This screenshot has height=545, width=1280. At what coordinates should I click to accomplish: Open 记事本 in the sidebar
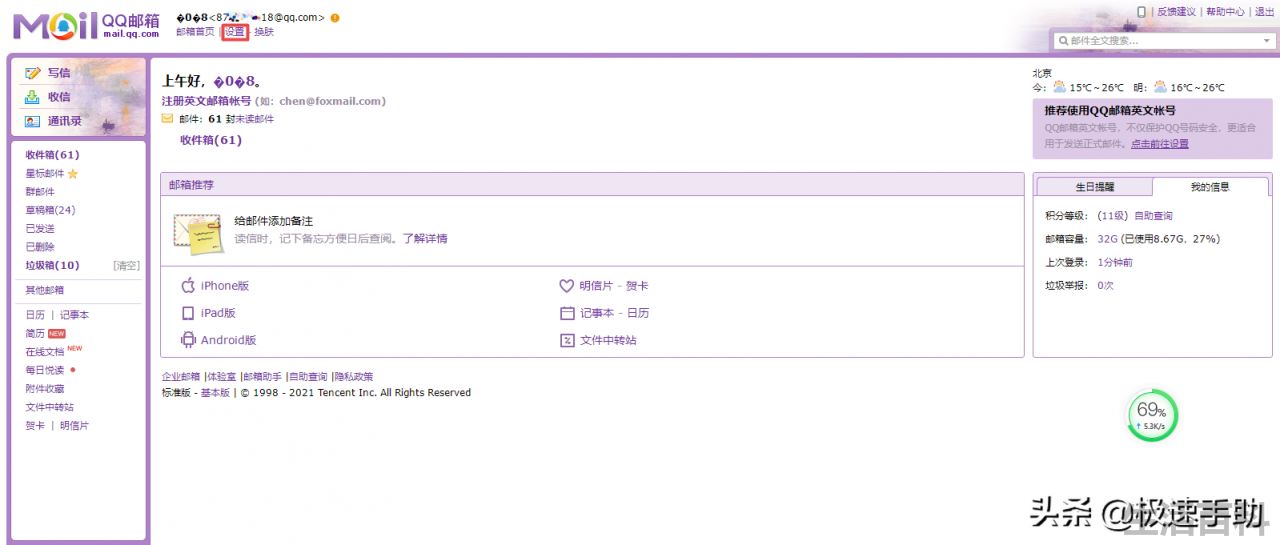pos(74,315)
